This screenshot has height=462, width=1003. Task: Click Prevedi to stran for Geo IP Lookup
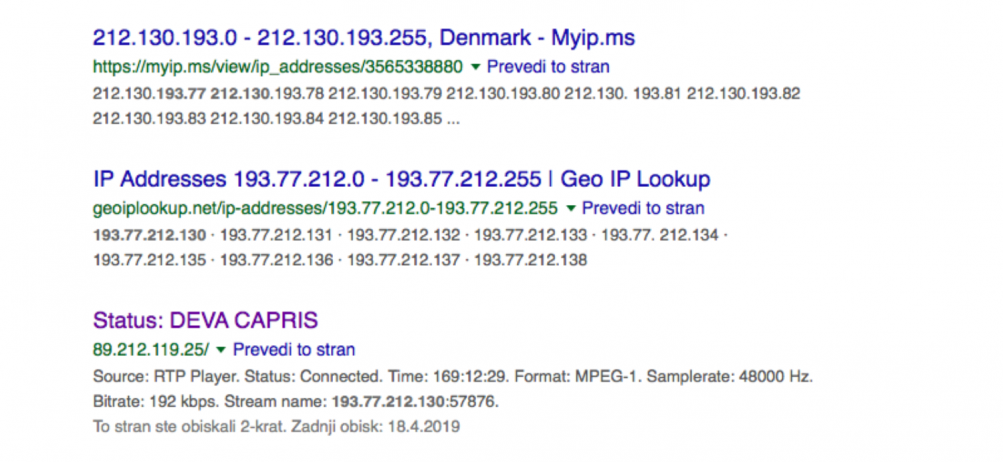[643, 208]
